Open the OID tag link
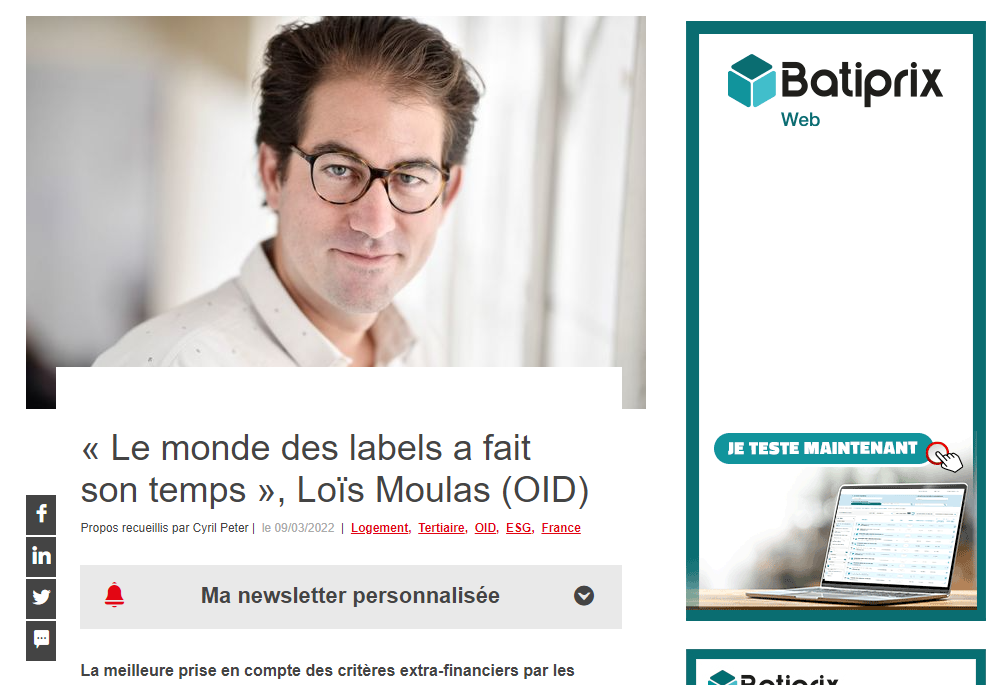 click(485, 528)
